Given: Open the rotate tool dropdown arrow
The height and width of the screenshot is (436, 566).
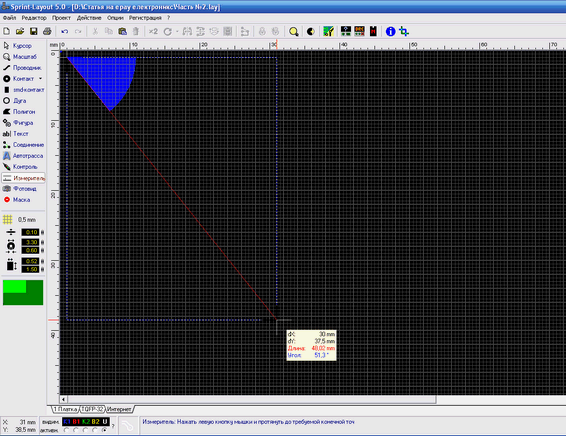Looking at the screenshot, I should 177,32.
